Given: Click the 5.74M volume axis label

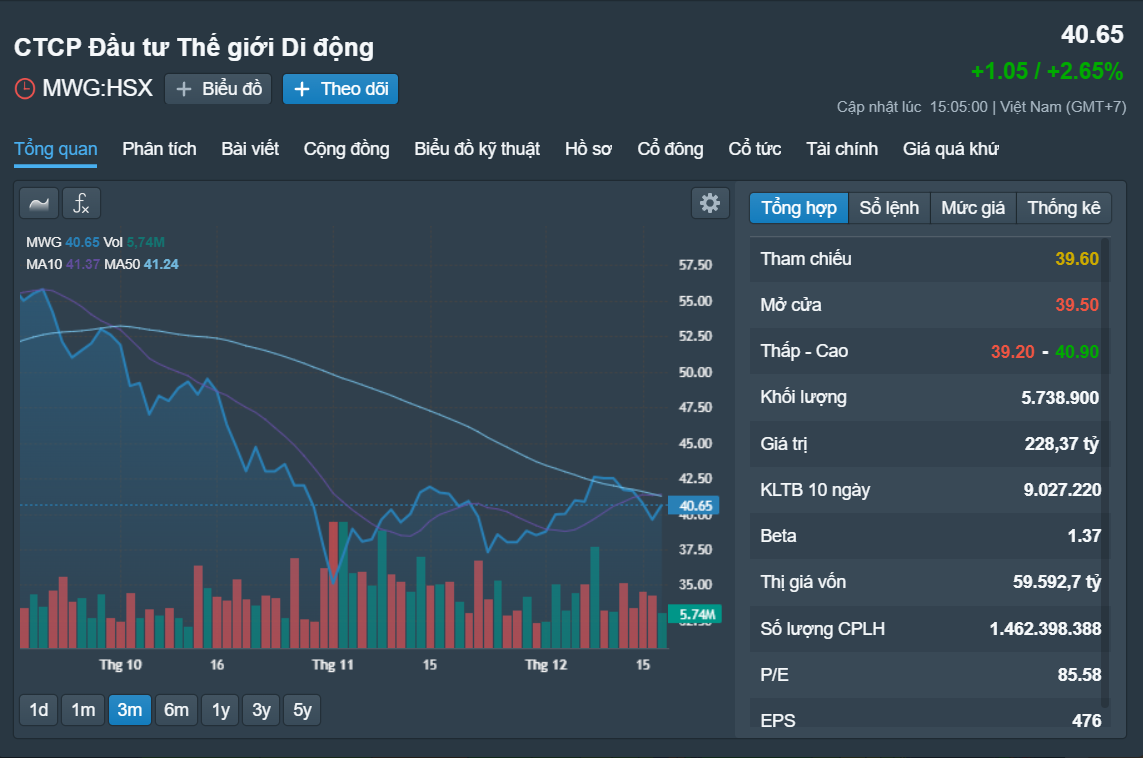Looking at the screenshot, I should pyautogui.click(x=695, y=614).
